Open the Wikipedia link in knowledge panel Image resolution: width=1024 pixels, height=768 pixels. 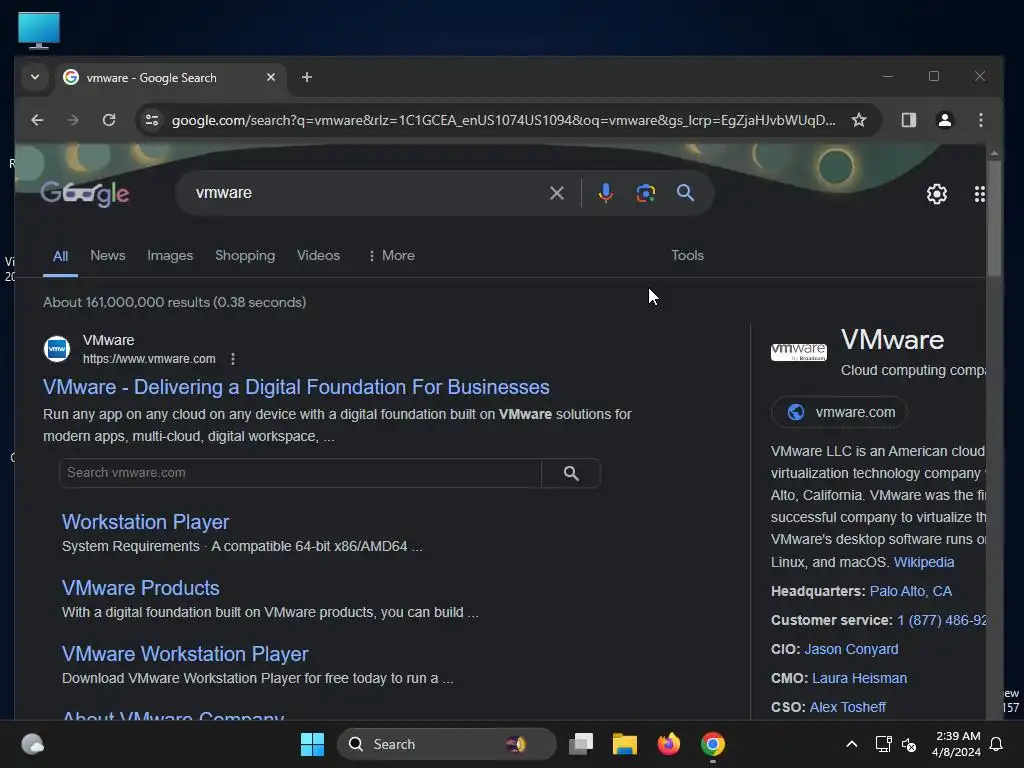tap(923, 562)
